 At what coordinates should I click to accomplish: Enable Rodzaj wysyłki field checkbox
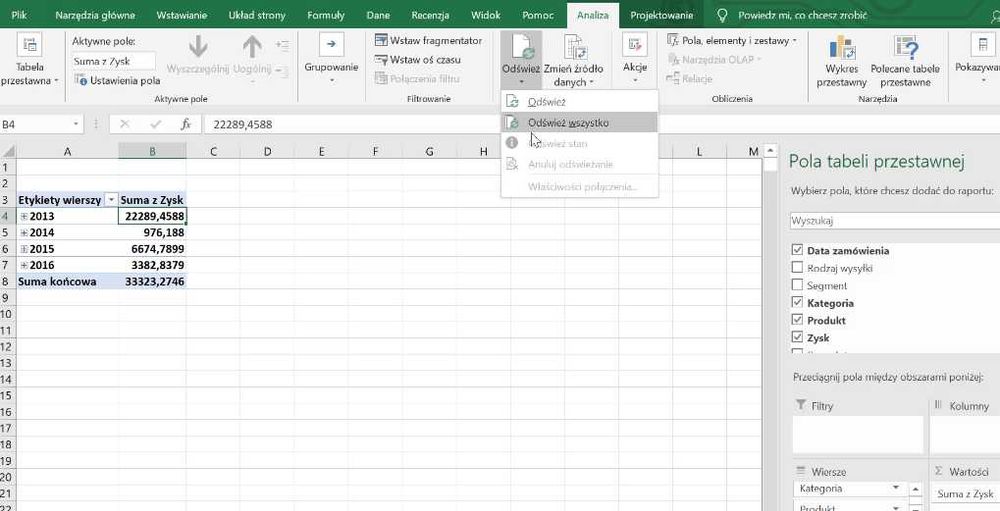coord(797,267)
